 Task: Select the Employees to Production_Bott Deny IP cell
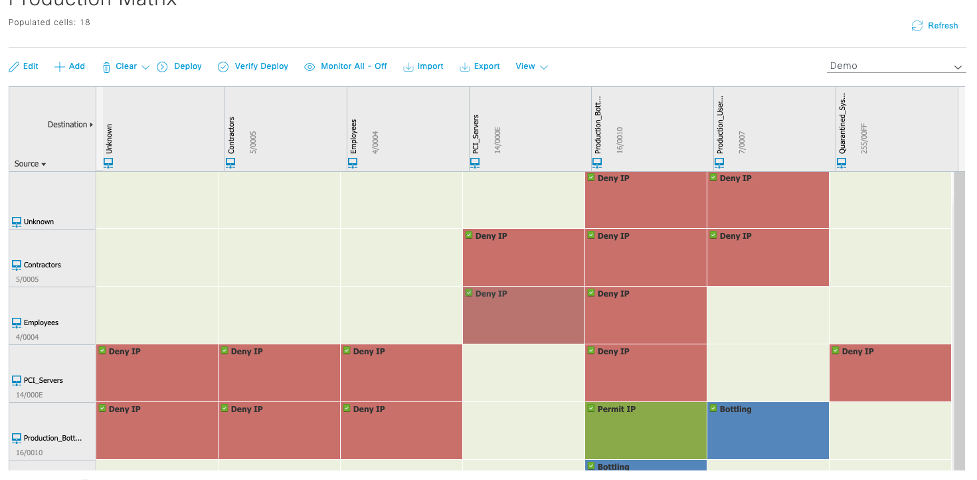coord(646,315)
